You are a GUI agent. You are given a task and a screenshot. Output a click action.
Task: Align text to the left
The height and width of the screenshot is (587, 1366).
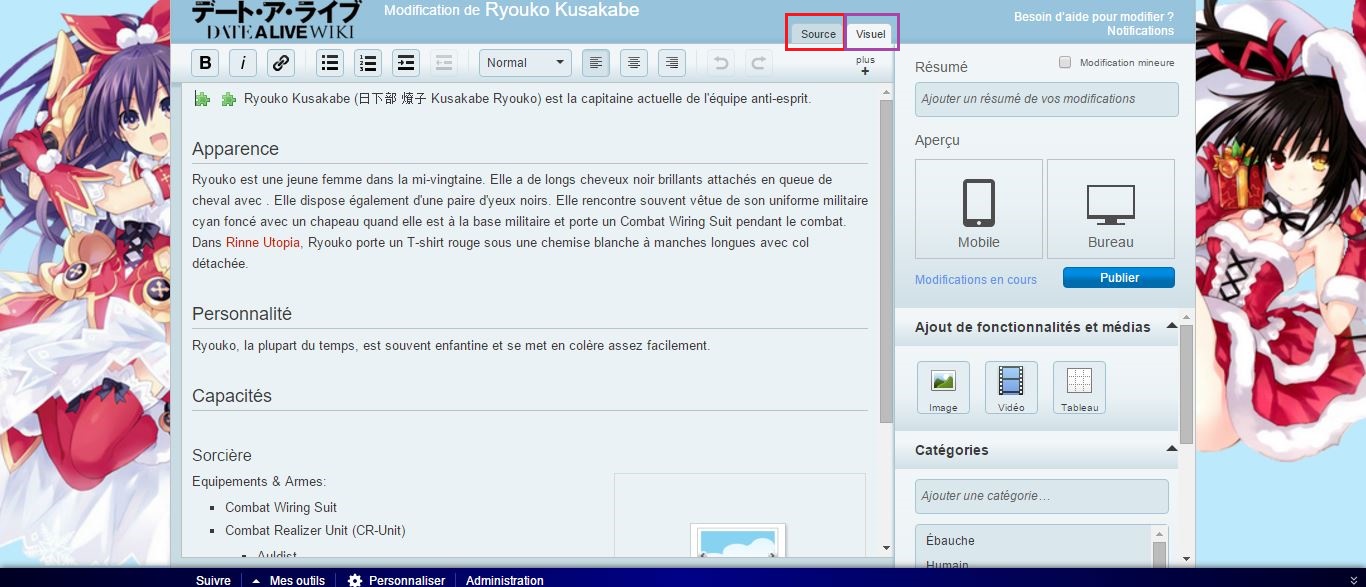(596, 63)
